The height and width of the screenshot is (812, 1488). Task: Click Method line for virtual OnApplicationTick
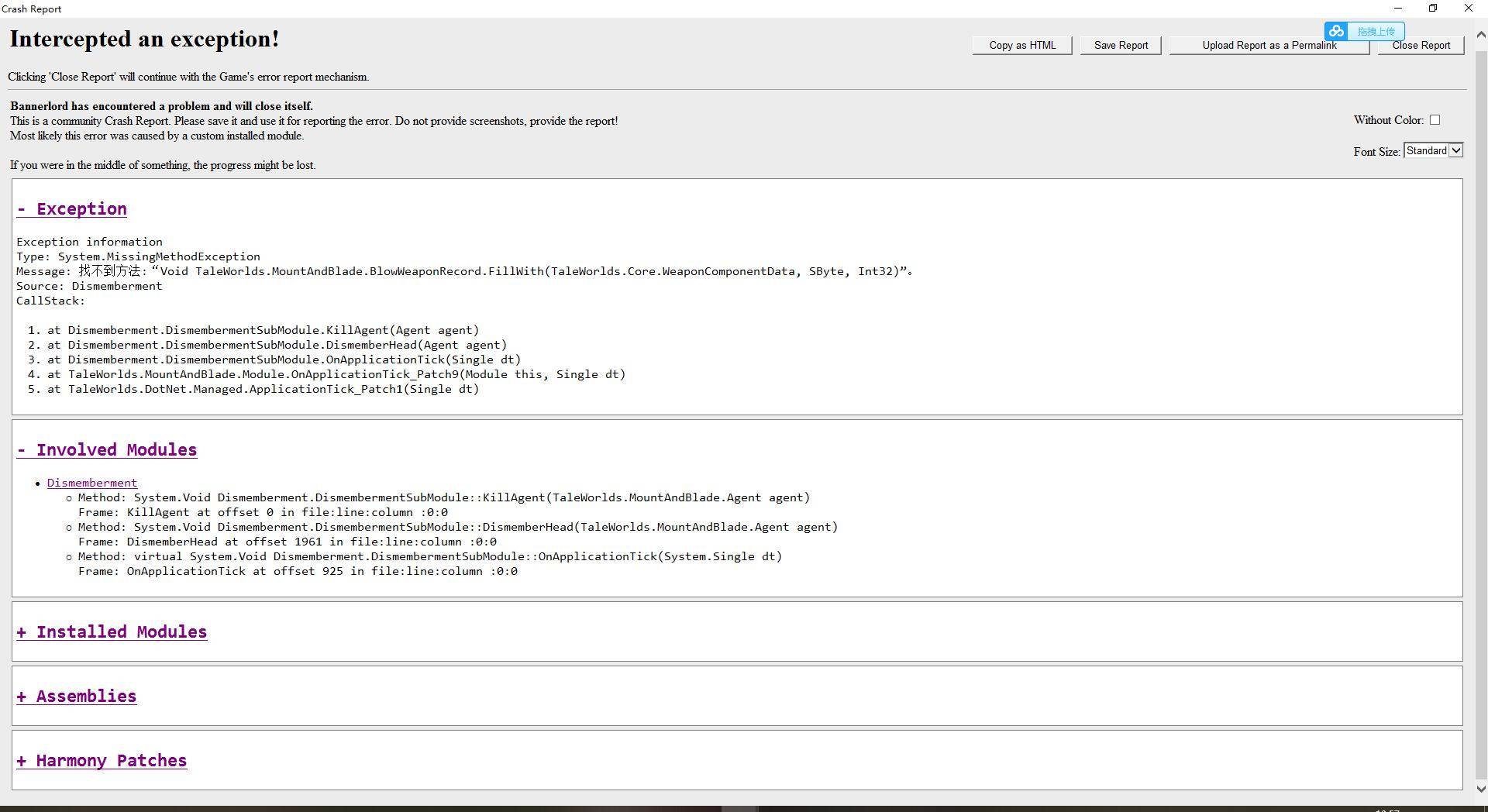(x=430, y=556)
